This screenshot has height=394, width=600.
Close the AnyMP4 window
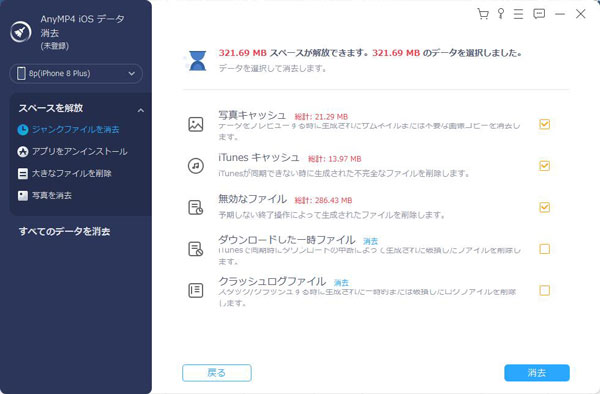coord(580,14)
